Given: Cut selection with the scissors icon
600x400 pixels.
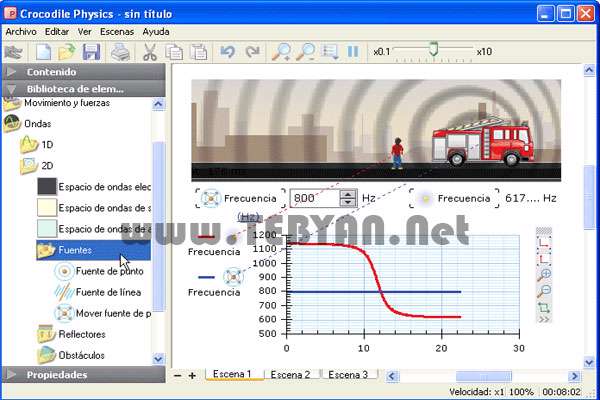Looking at the screenshot, I should pos(150,52).
